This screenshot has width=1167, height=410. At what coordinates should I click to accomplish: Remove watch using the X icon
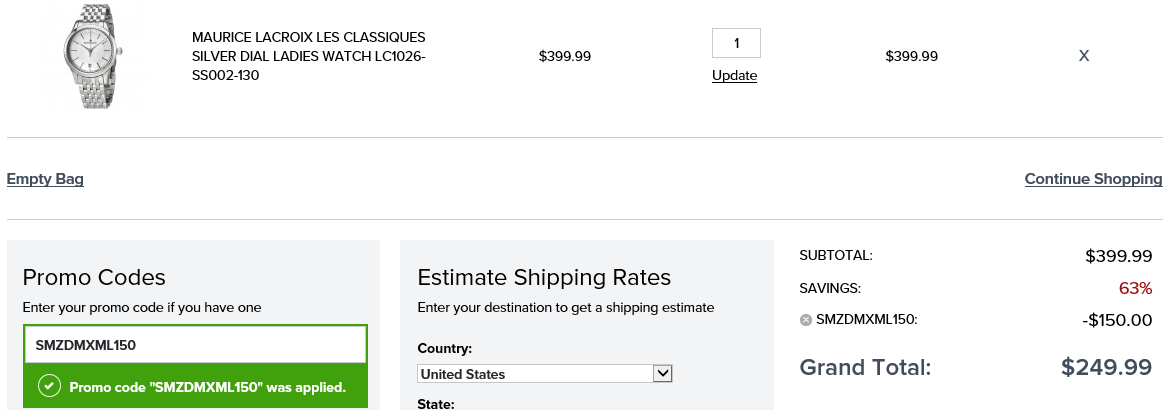pyautogui.click(x=1084, y=56)
